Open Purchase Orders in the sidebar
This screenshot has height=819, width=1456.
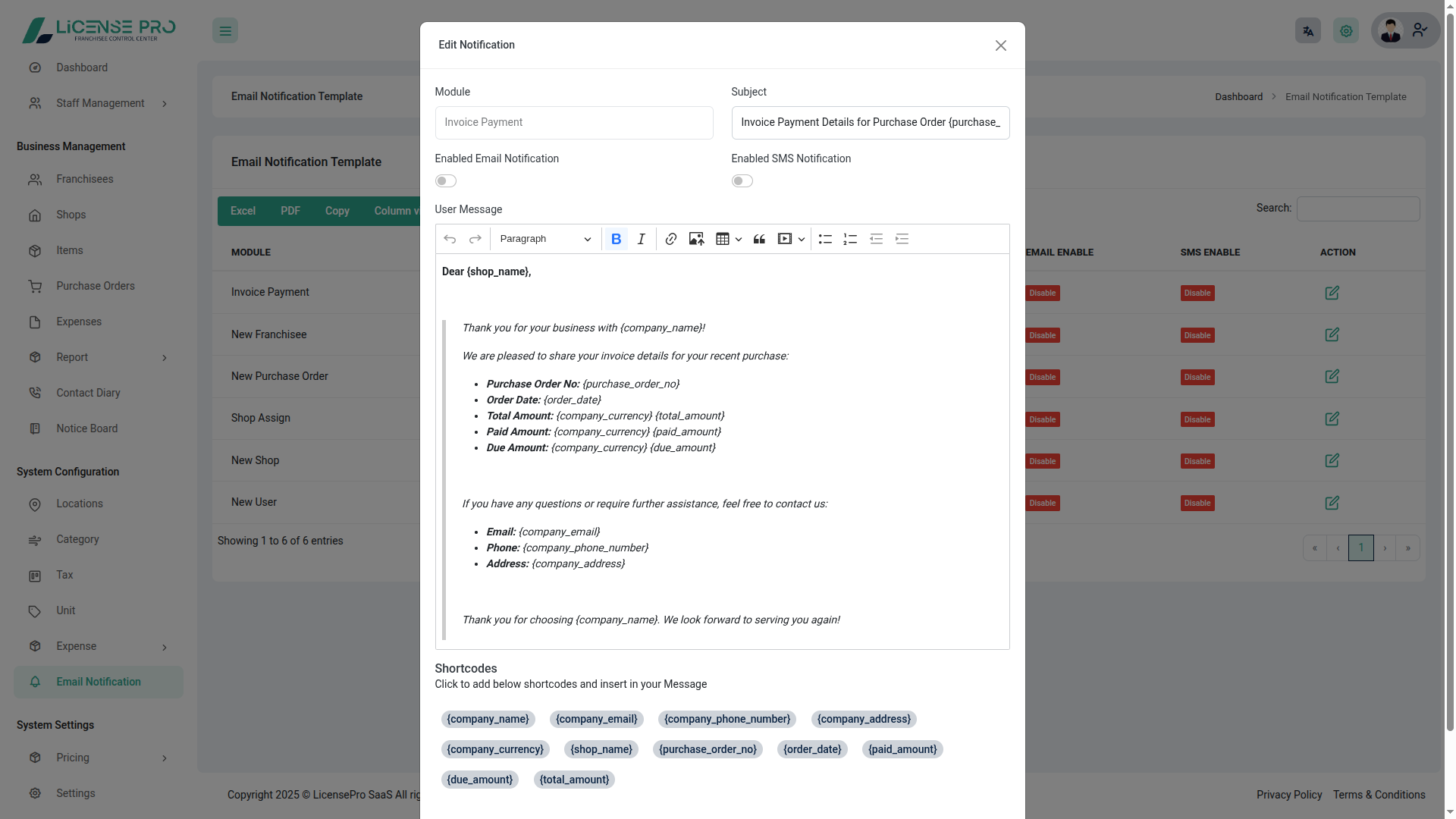(96, 286)
